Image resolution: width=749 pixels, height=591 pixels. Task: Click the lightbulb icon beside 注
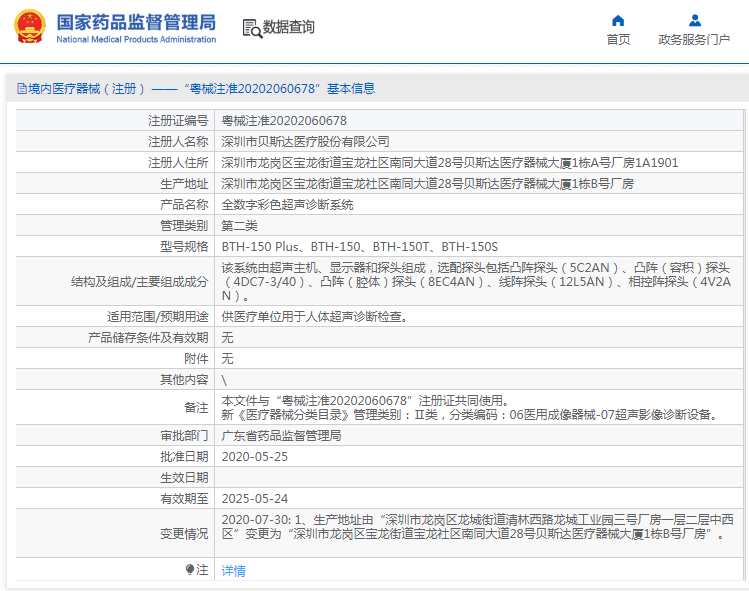click(190, 569)
